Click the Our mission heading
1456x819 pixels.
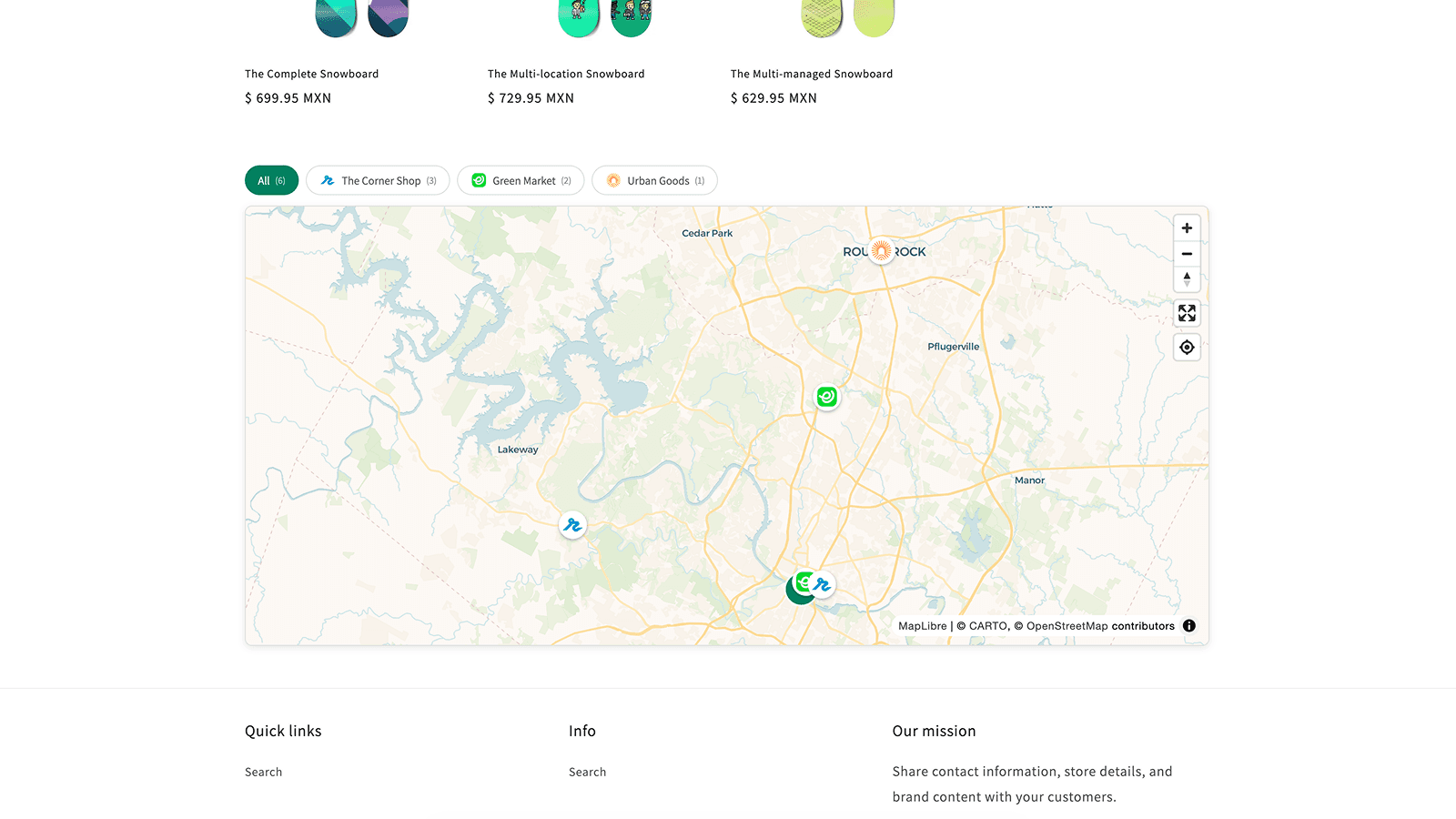coord(934,731)
